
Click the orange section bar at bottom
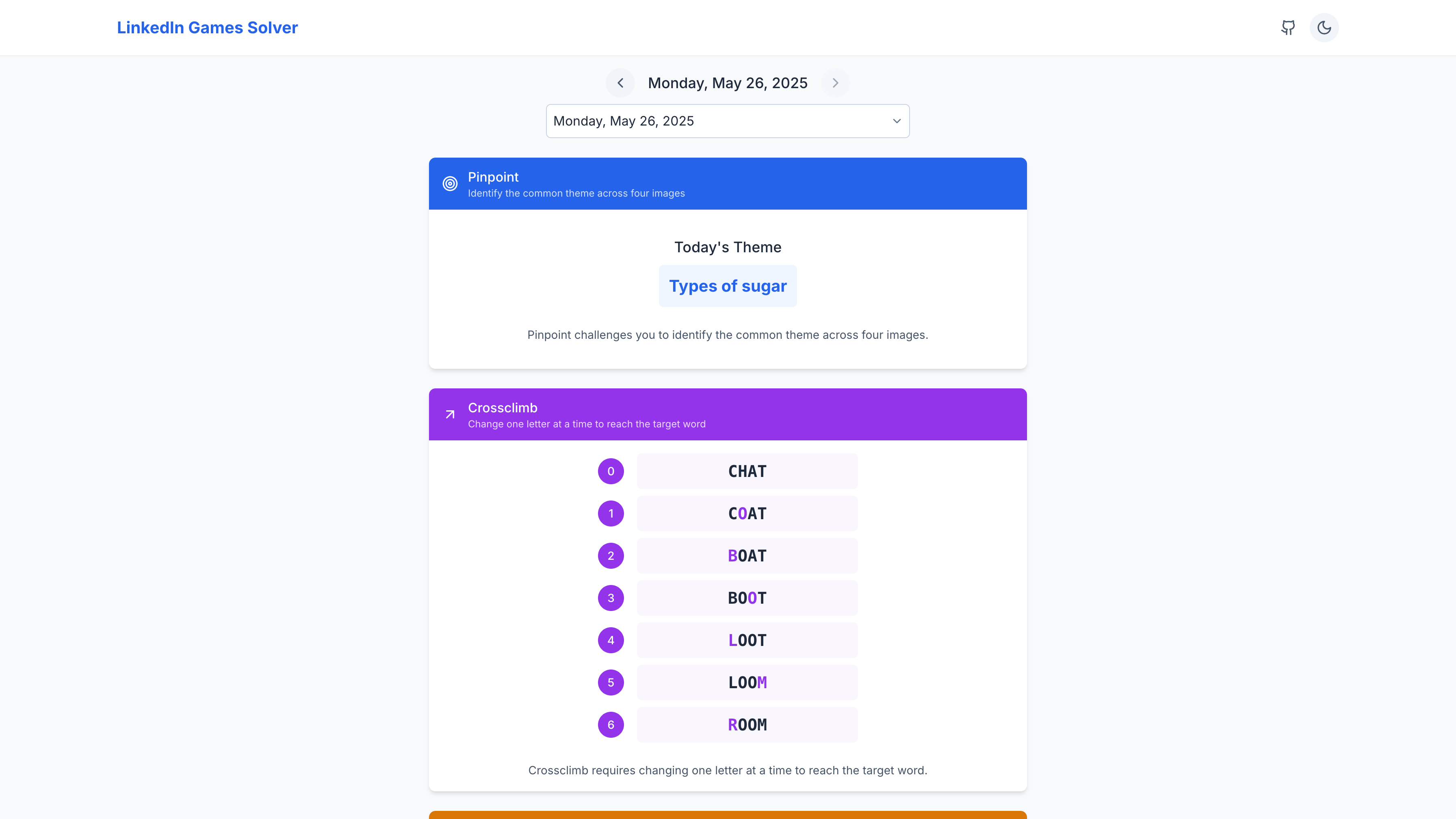pos(728,815)
